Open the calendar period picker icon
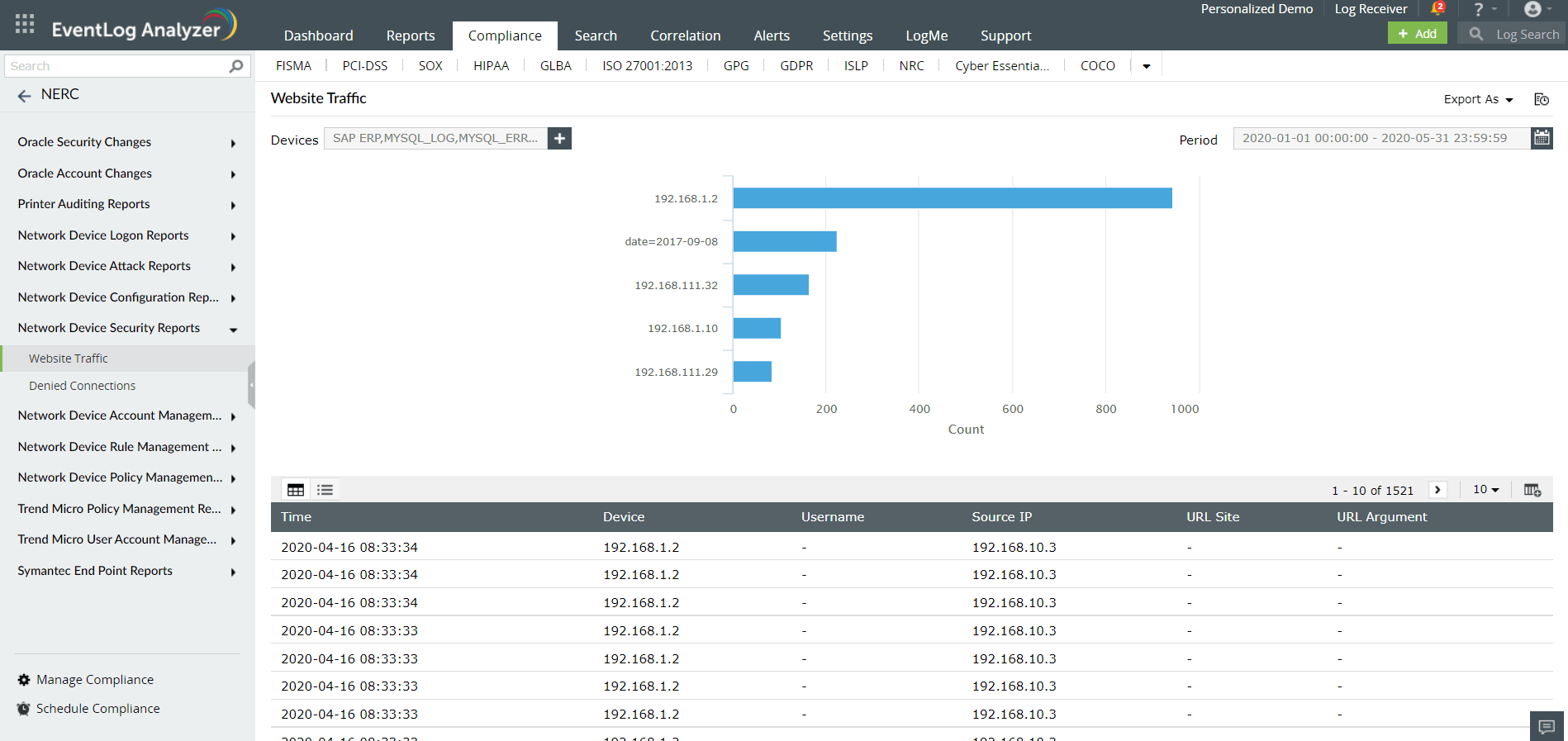 pos(1542,139)
